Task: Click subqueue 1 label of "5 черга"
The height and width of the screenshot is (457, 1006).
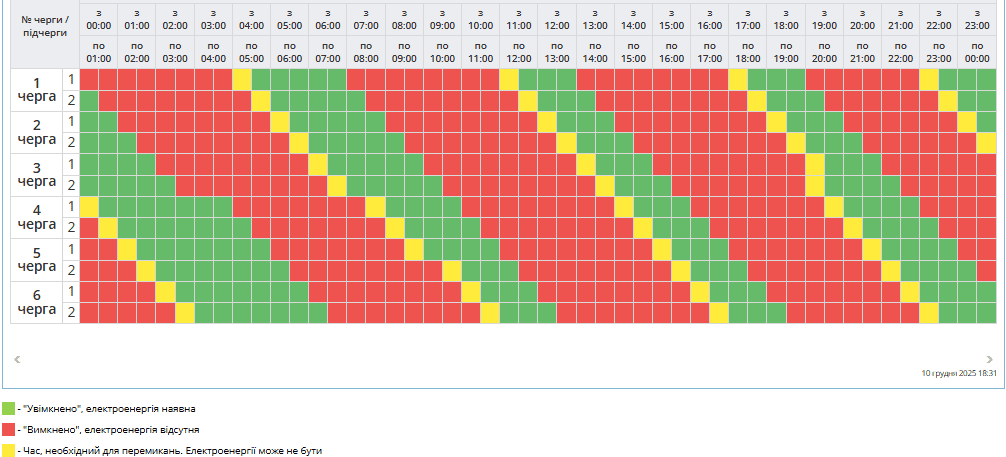Action: pos(71,249)
